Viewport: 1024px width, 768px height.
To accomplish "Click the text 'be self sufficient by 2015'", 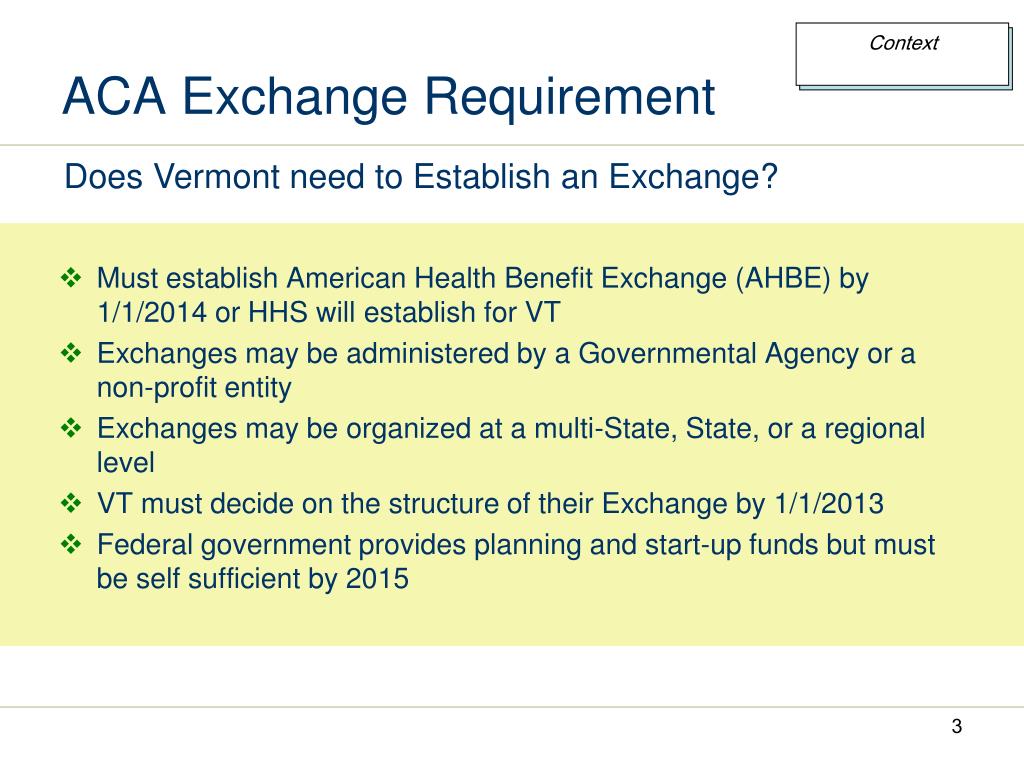I will click(x=253, y=579).
